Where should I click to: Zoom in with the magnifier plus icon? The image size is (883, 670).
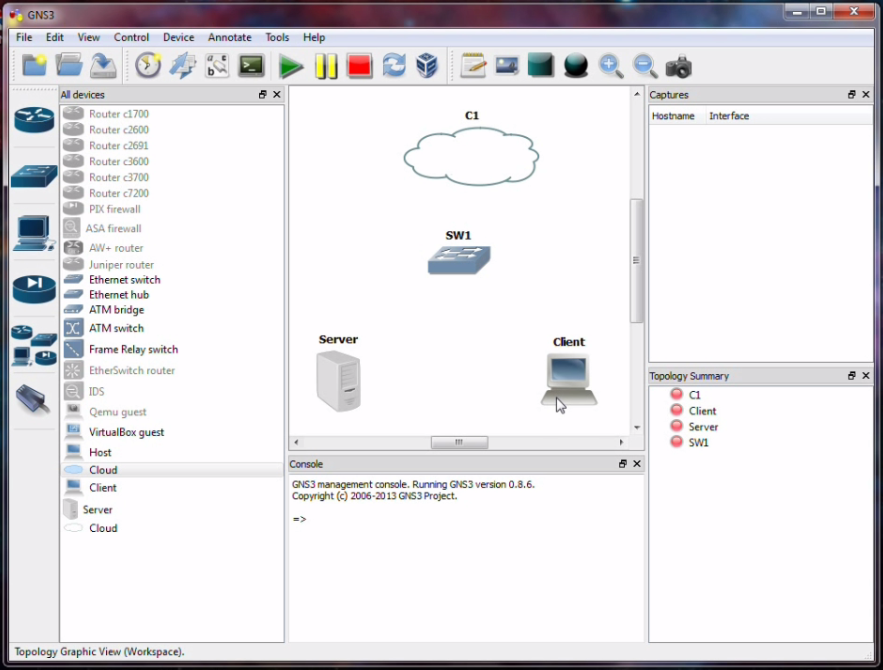610,66
